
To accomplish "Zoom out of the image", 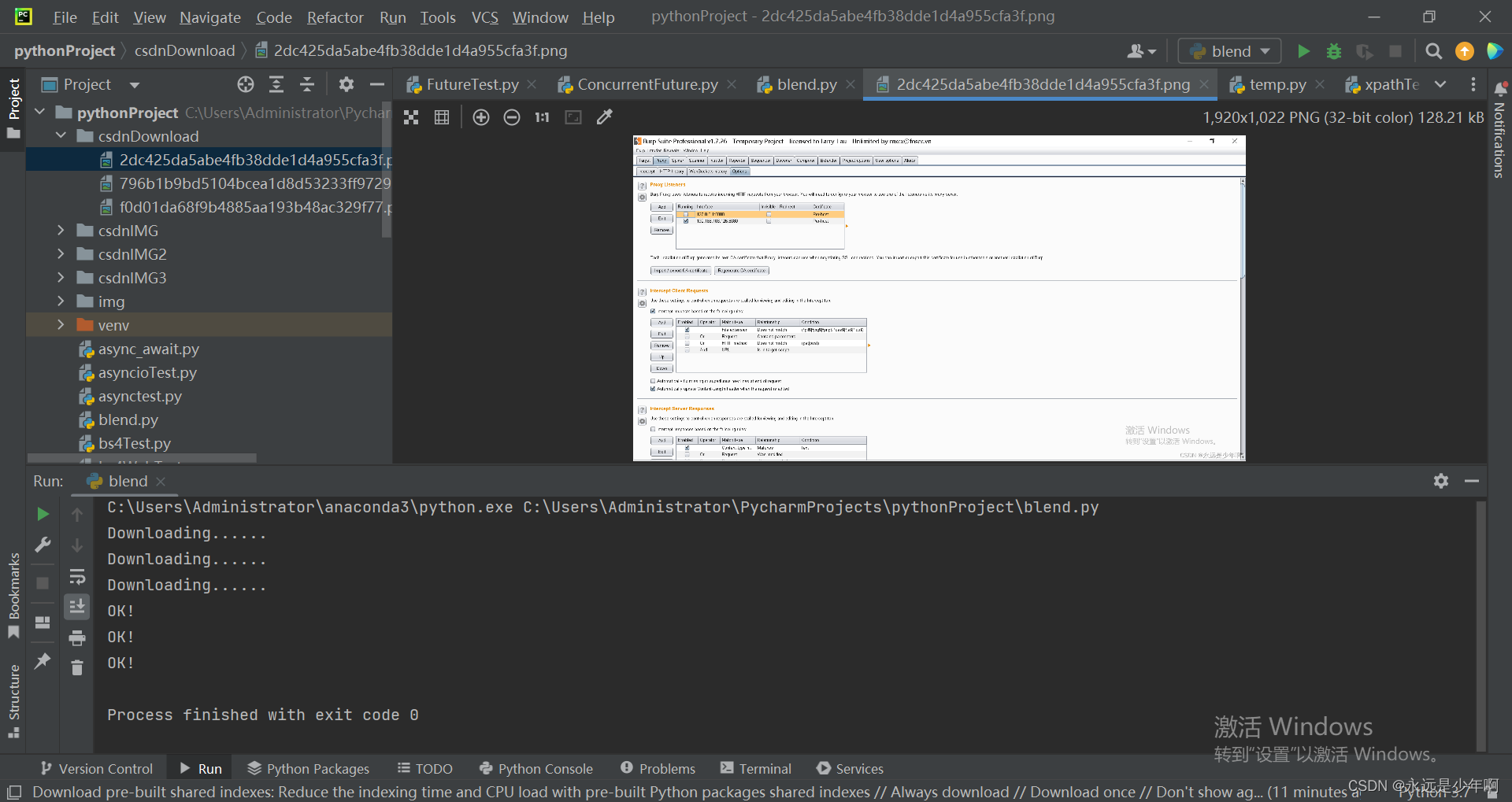I will coord(512,117).
